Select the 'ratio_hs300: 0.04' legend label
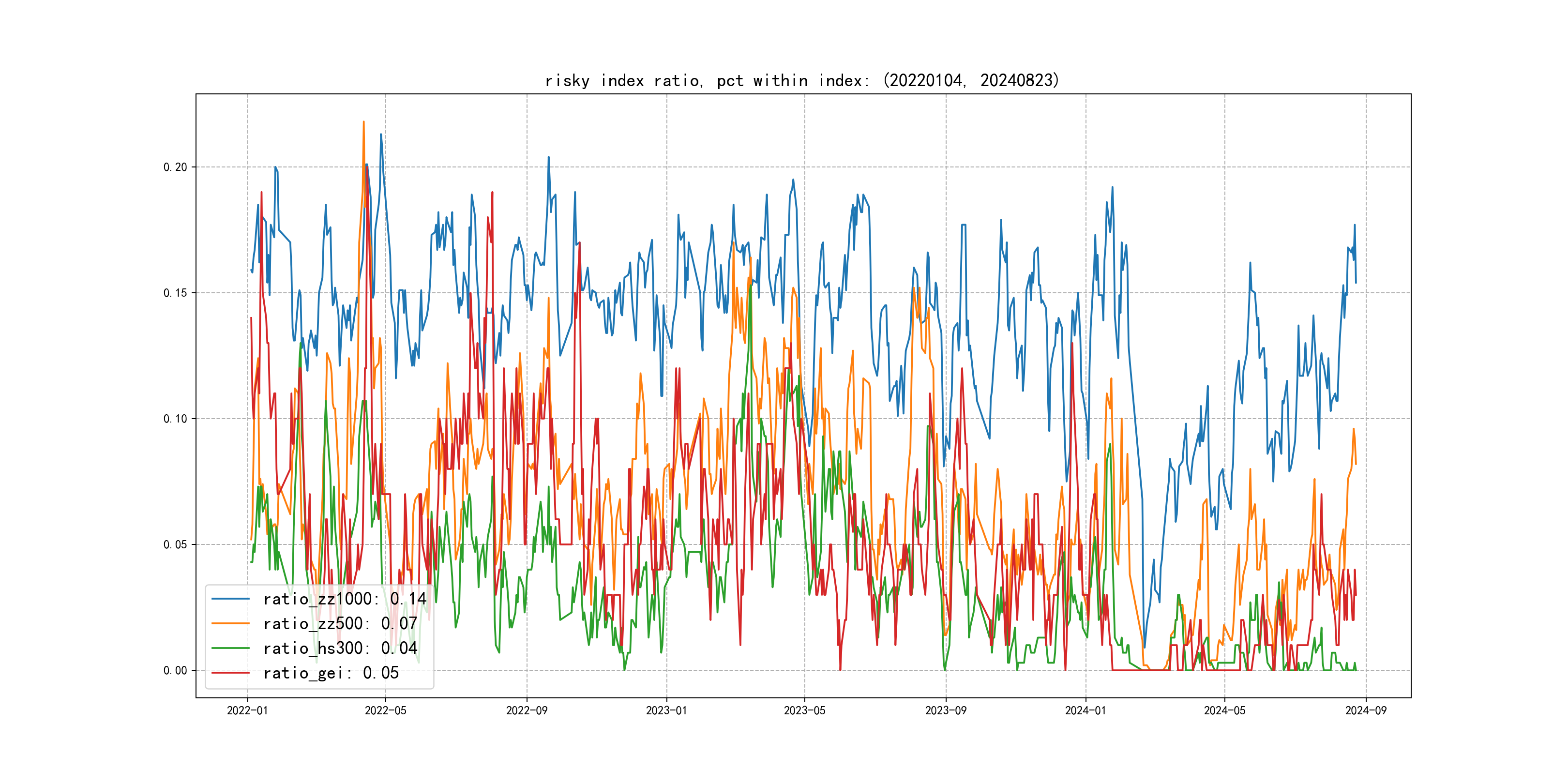The width and height of the screenshot is (1568, 784). pos(340,648)
